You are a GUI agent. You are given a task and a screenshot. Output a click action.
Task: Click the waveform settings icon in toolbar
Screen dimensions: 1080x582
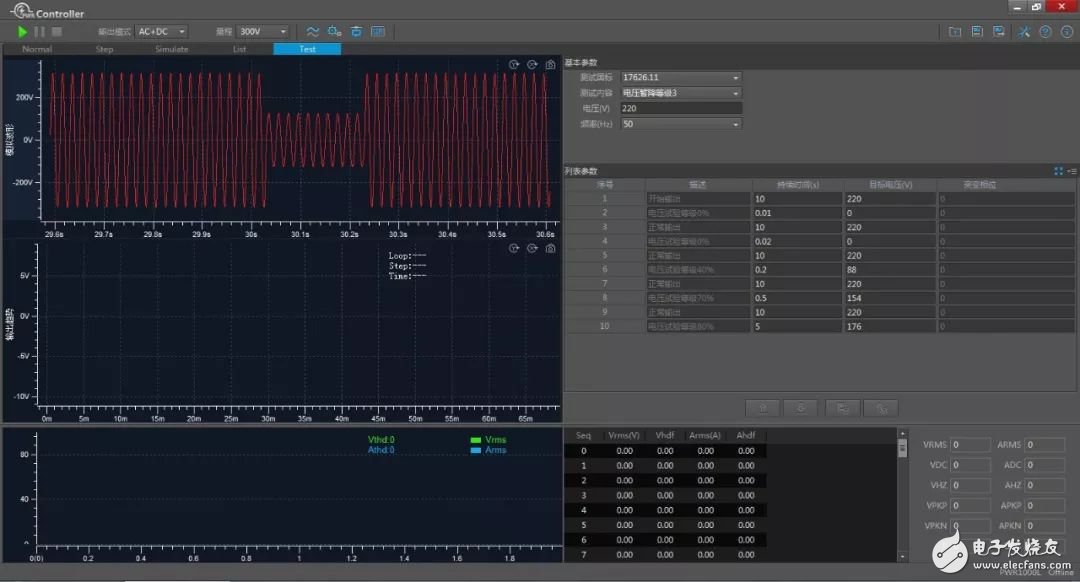point(313,32)
